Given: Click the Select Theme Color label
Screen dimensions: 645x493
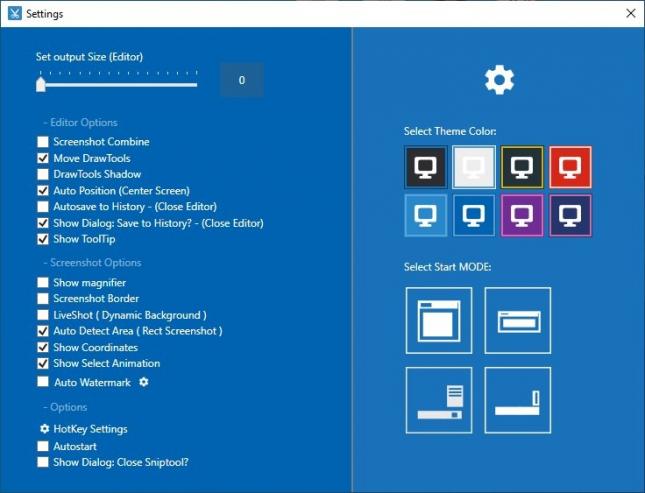Looking at the screenshot, I should [x=450, y=131].
